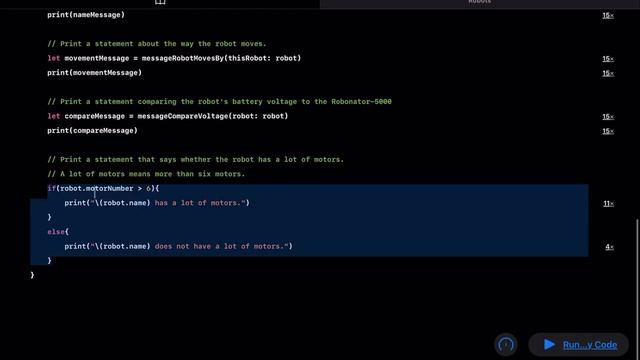Click the "else{" keyword line
This screenshot has width=640, height=360.
tap(58, 231)
